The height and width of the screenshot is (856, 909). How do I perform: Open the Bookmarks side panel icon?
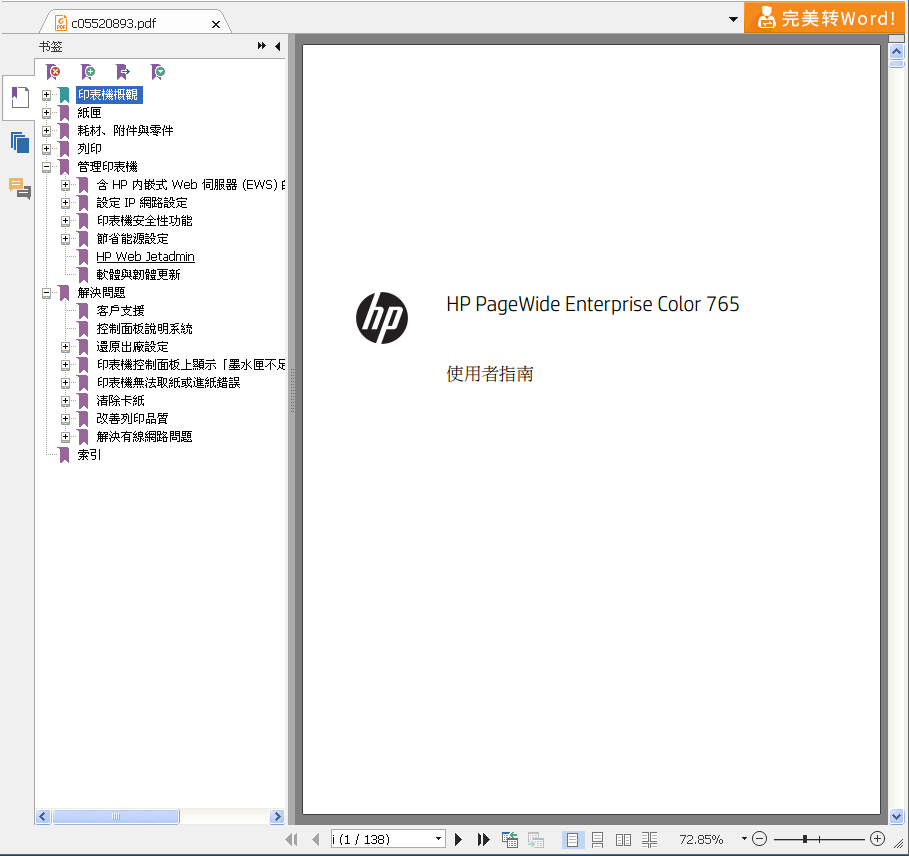click(20, 97)
